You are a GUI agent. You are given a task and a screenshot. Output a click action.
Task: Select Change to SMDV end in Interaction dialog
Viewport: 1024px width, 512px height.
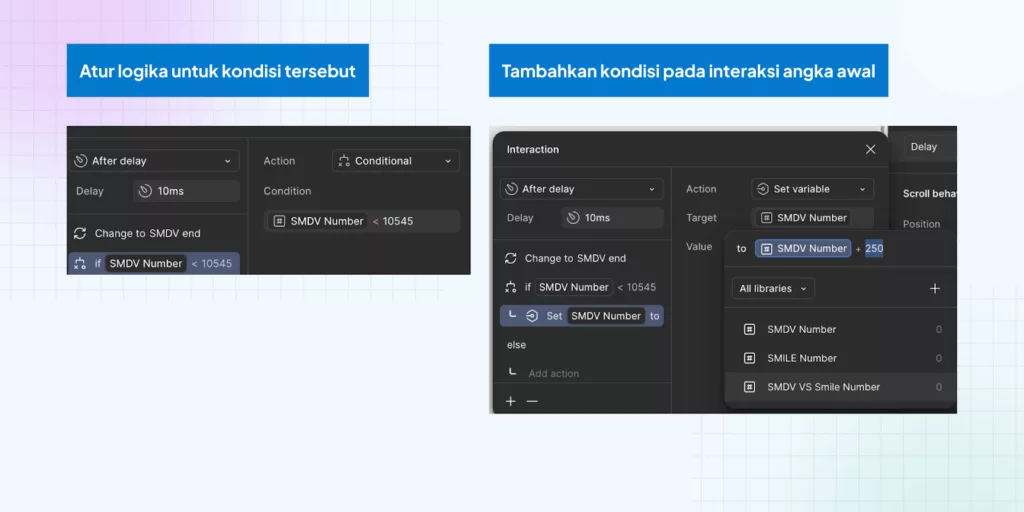[x=575, y=258]
